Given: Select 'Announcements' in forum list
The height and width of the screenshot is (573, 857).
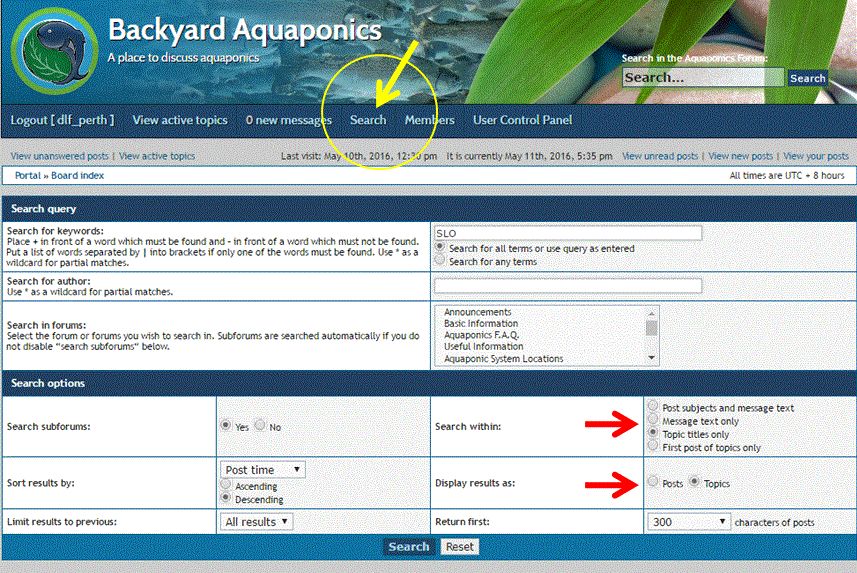Looking at the screenshot, I should tap(478, 312).
